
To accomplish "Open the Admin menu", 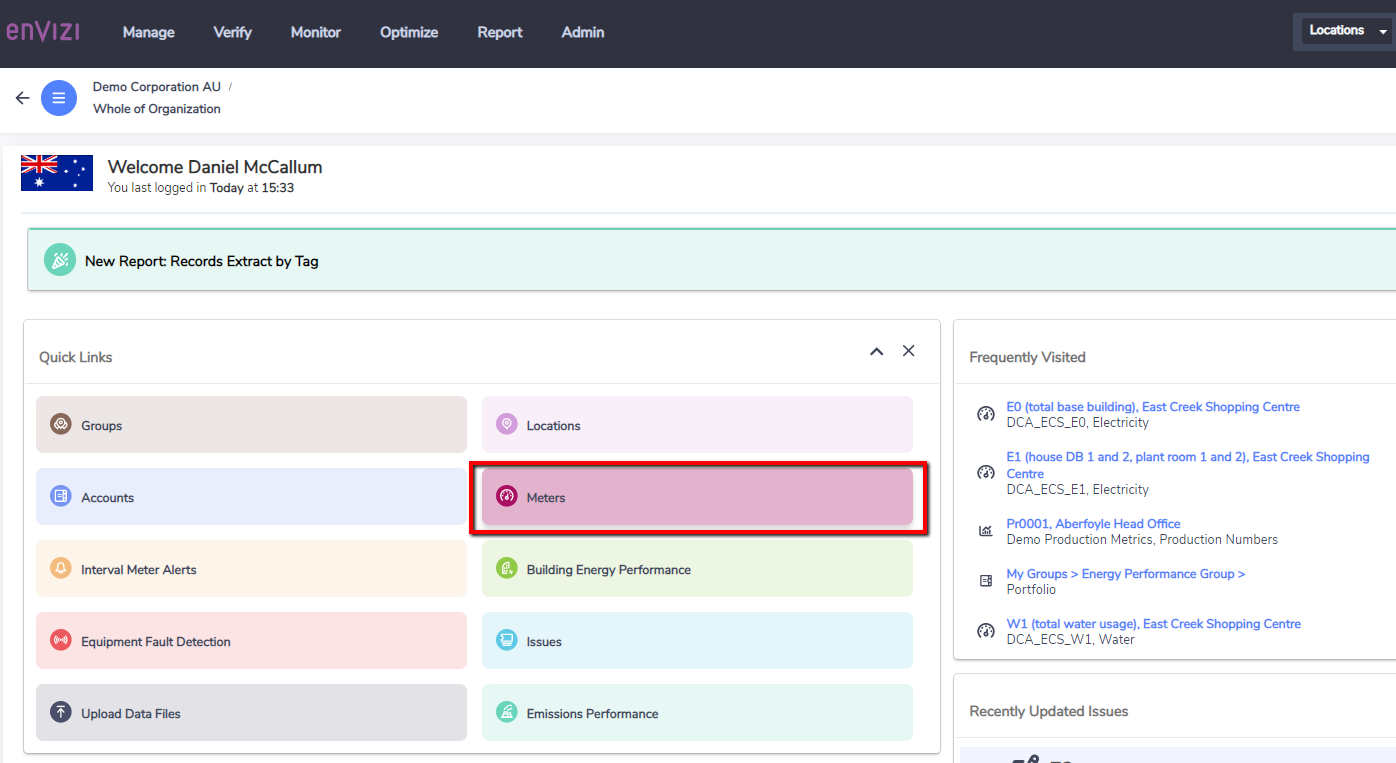I will [x=583, y=32].
